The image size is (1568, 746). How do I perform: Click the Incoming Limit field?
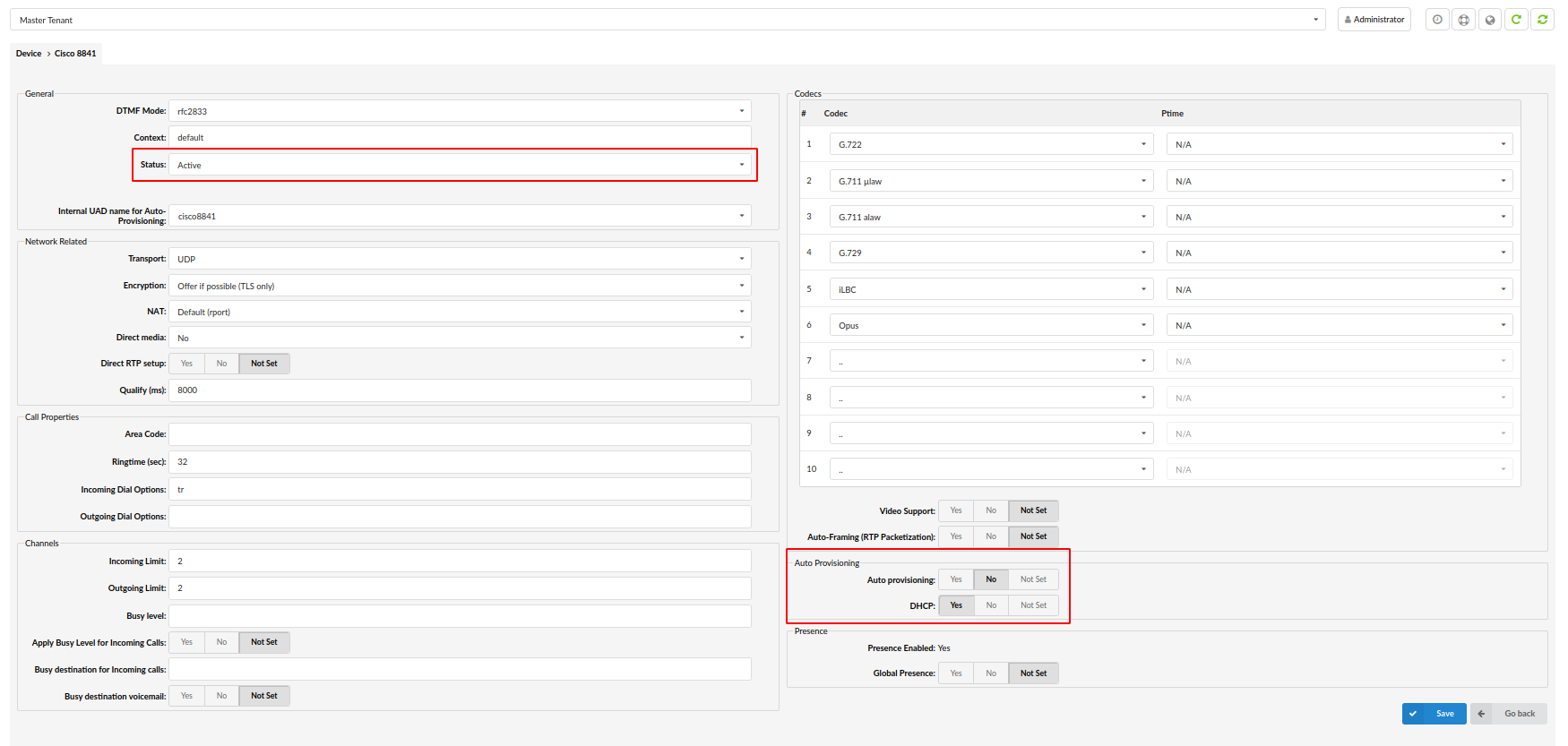[460, 562]
